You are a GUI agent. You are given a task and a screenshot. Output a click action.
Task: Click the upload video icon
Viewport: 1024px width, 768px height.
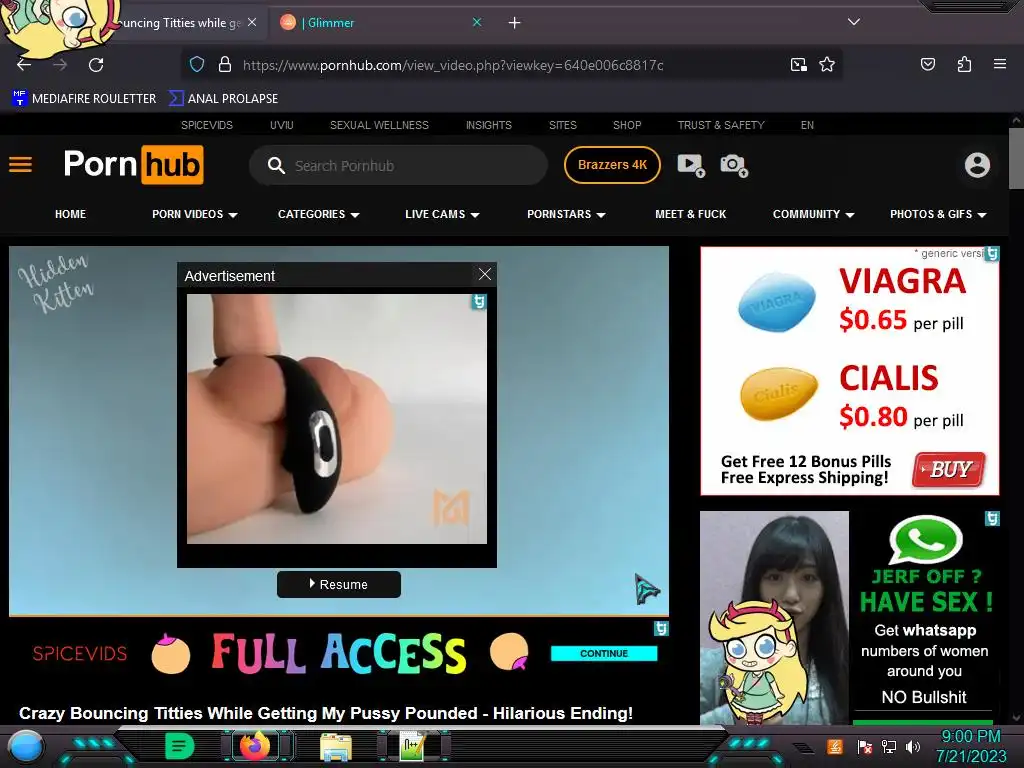point(690,165)
